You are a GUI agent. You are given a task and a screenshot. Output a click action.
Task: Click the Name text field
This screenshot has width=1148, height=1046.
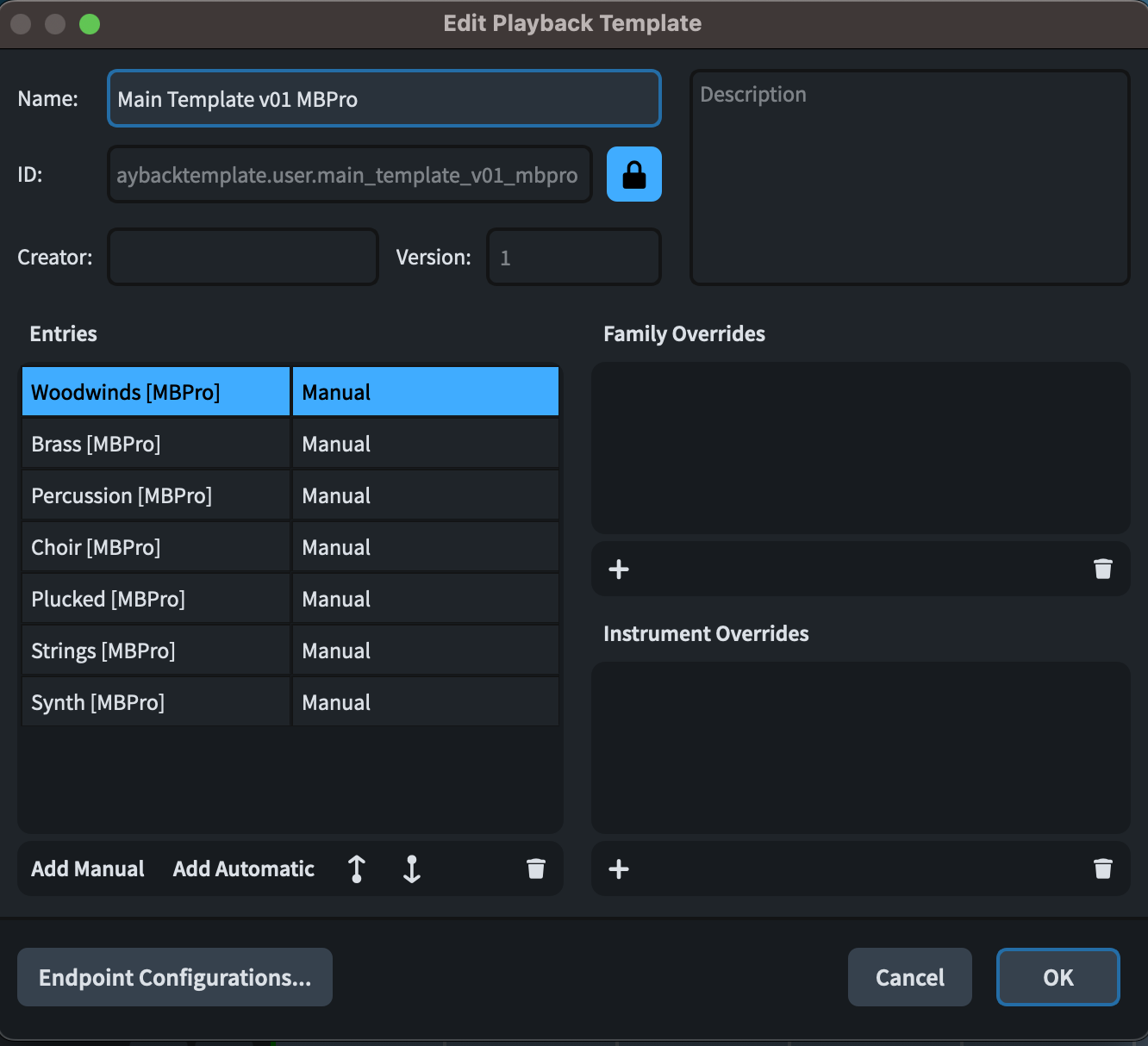click(x=384, y=99)
